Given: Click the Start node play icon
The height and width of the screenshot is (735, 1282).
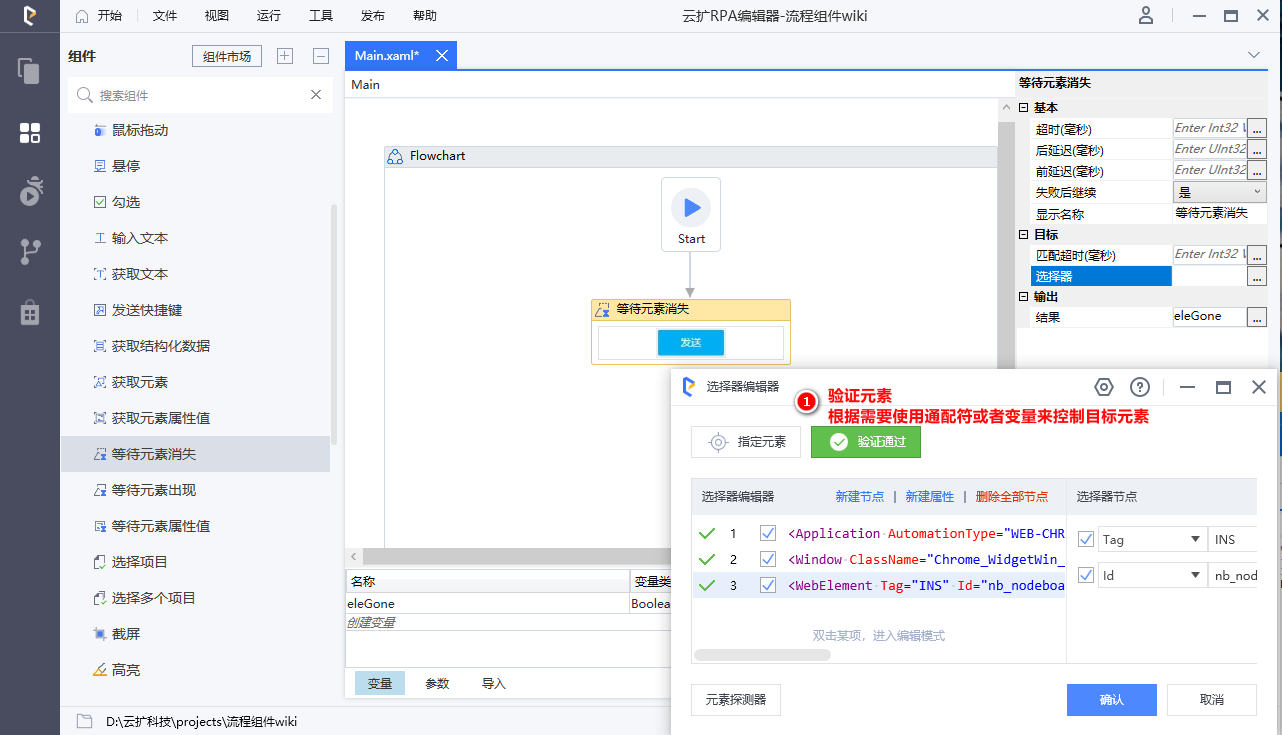Looking at the screenshot, I should click(691, 208).
